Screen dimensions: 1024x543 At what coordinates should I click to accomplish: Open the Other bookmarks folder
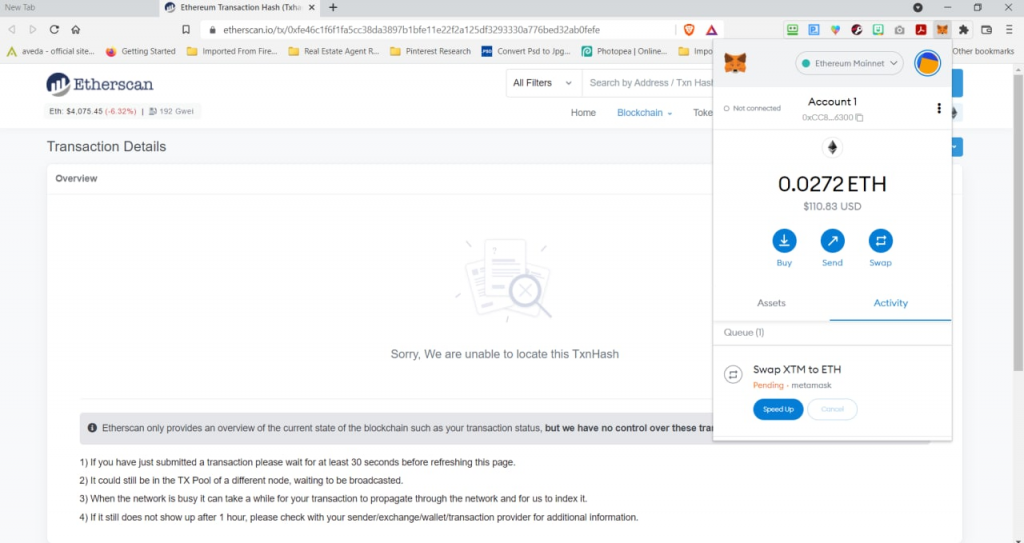(983, 51)
